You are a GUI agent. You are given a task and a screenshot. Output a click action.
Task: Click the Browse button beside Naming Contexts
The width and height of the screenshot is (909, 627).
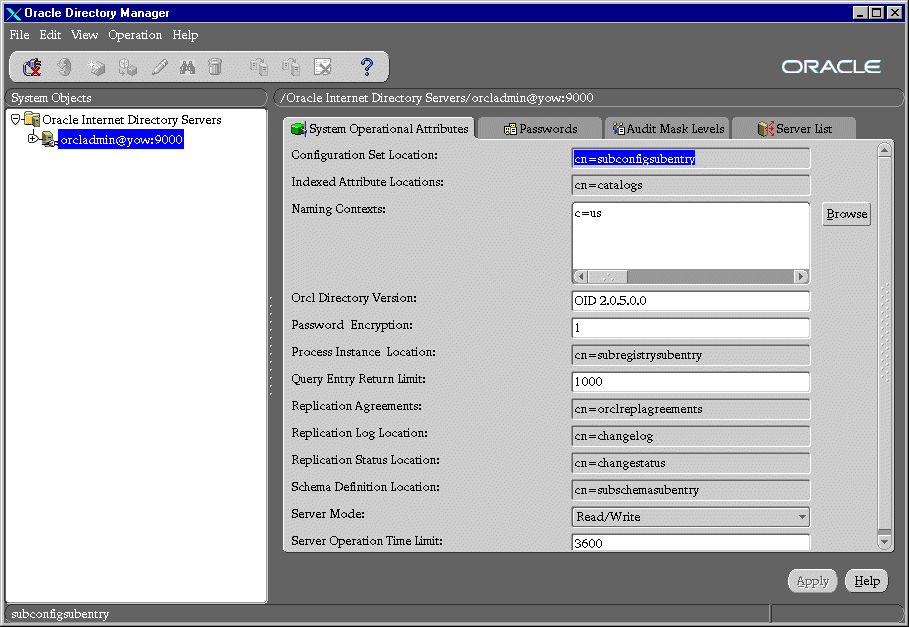point(846,214)
